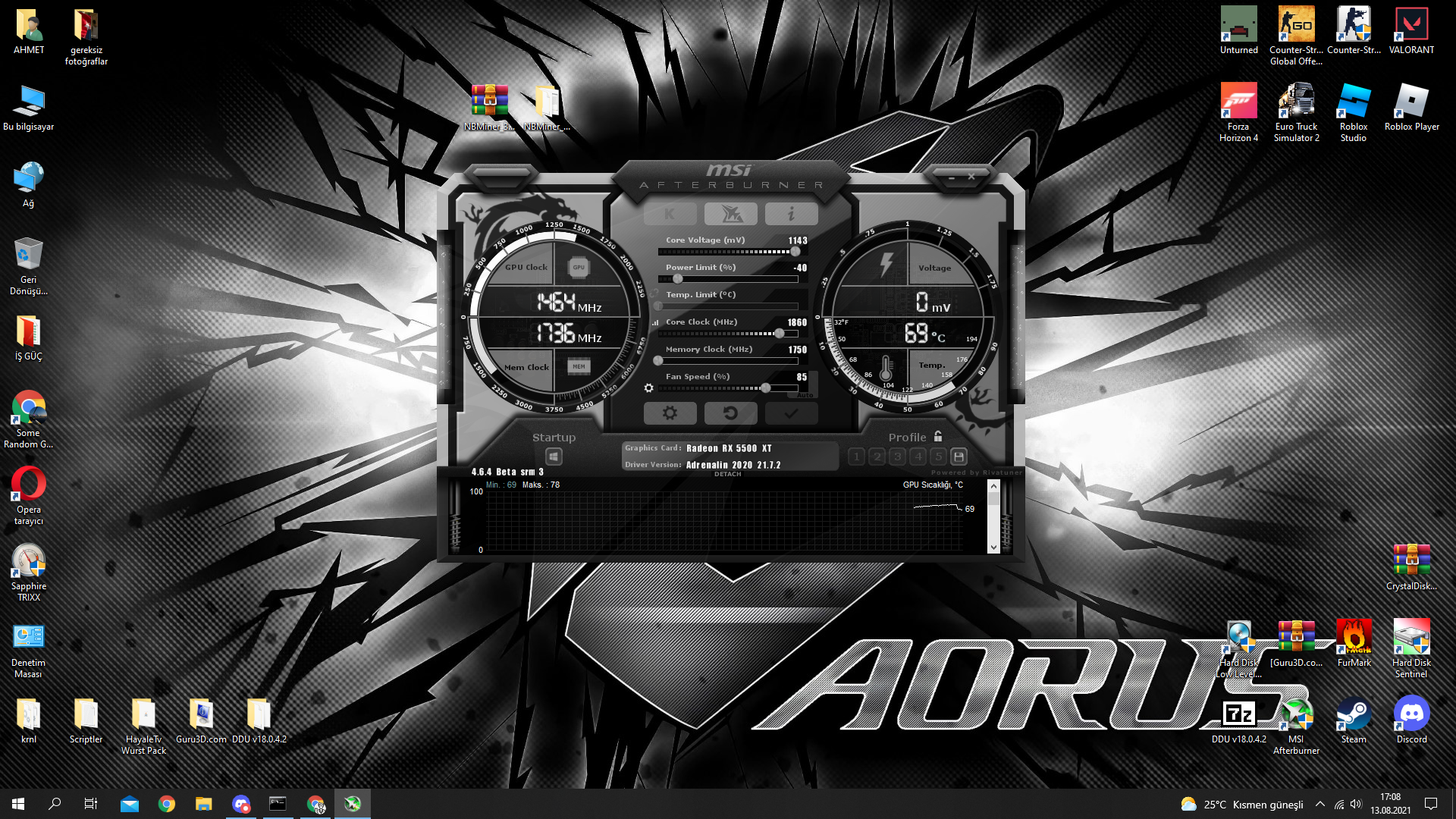Select the HayaleTv Wurst Pack folder

coord(143,726)
